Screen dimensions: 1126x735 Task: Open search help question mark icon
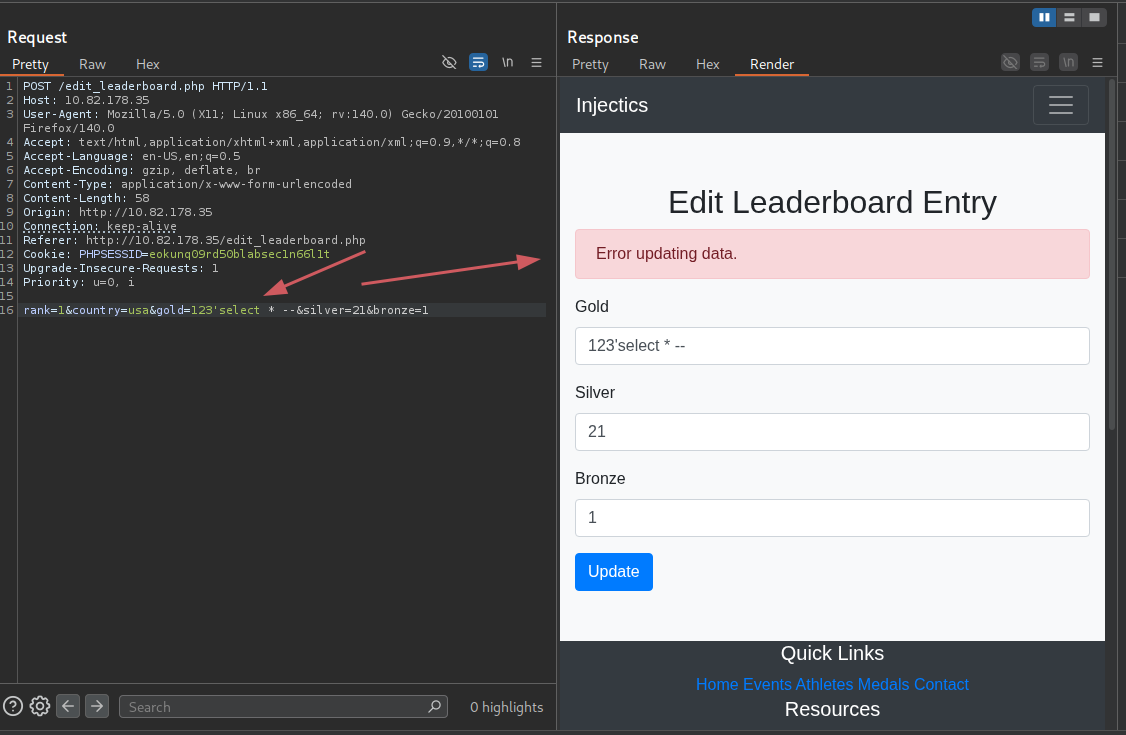(13, 706)
